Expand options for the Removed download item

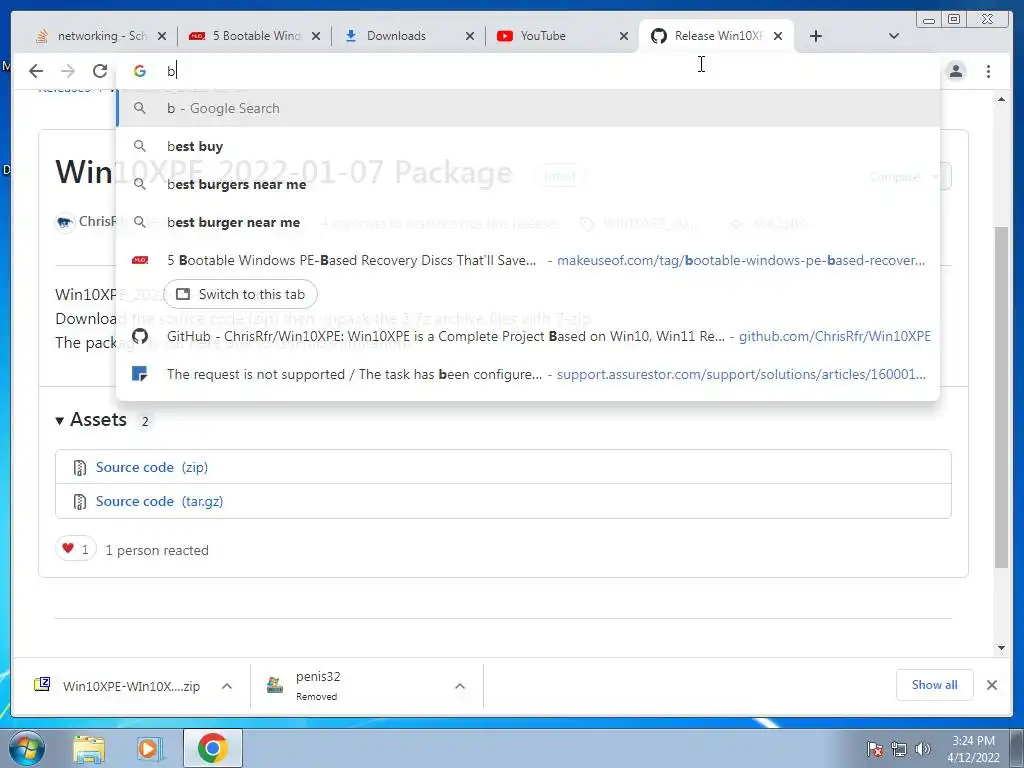point(460,686)
